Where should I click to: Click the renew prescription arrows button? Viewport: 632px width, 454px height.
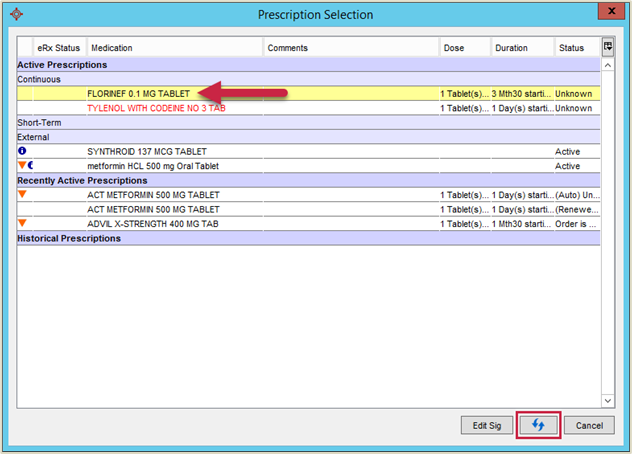point(538,425)
